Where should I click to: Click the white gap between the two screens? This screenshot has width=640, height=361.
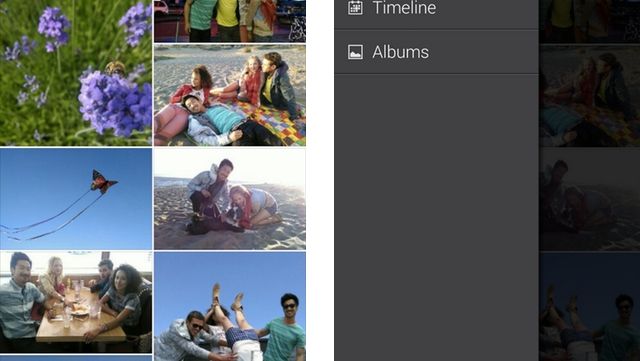coord(320,180)
